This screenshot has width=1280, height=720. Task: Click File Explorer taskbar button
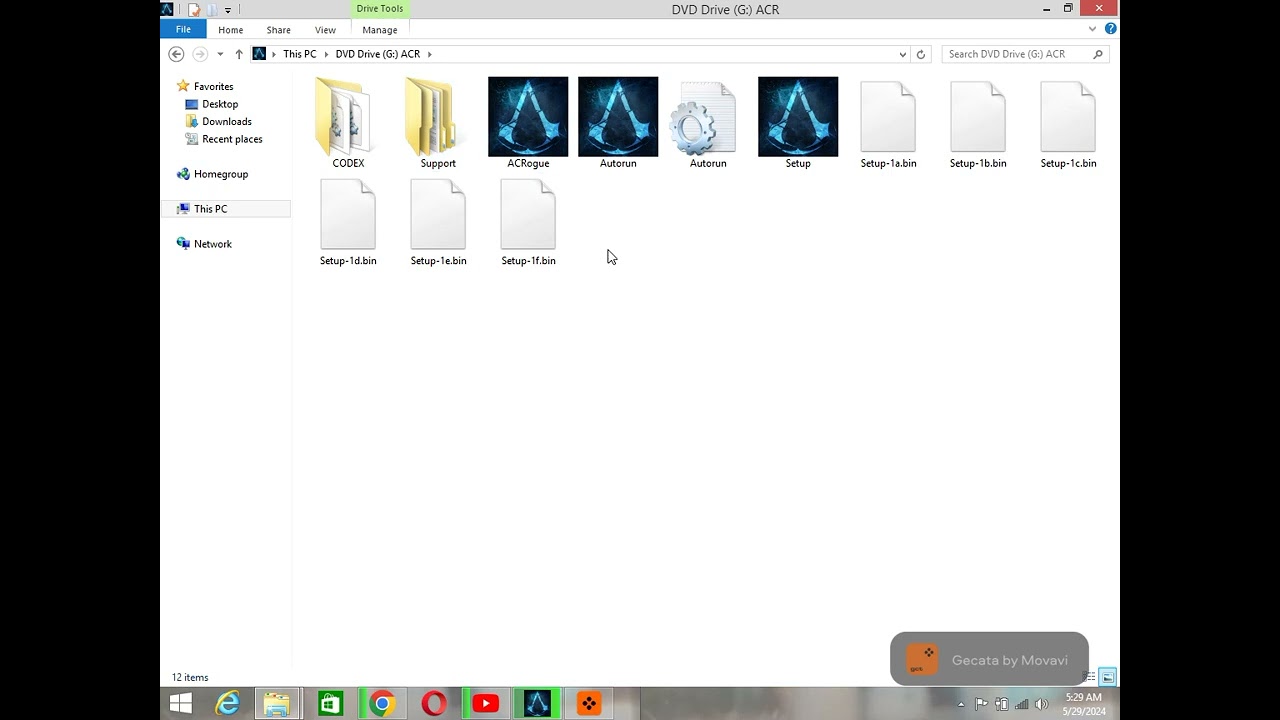277,704
